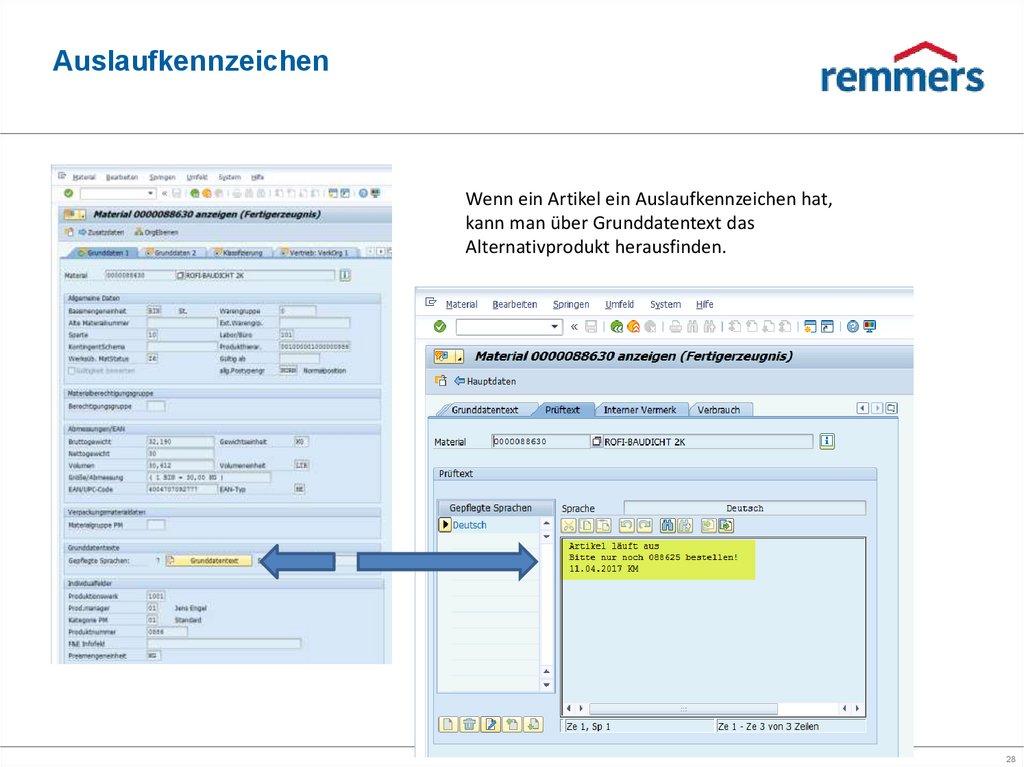Open System menu in Prüftext window

(x=665, y=304)
